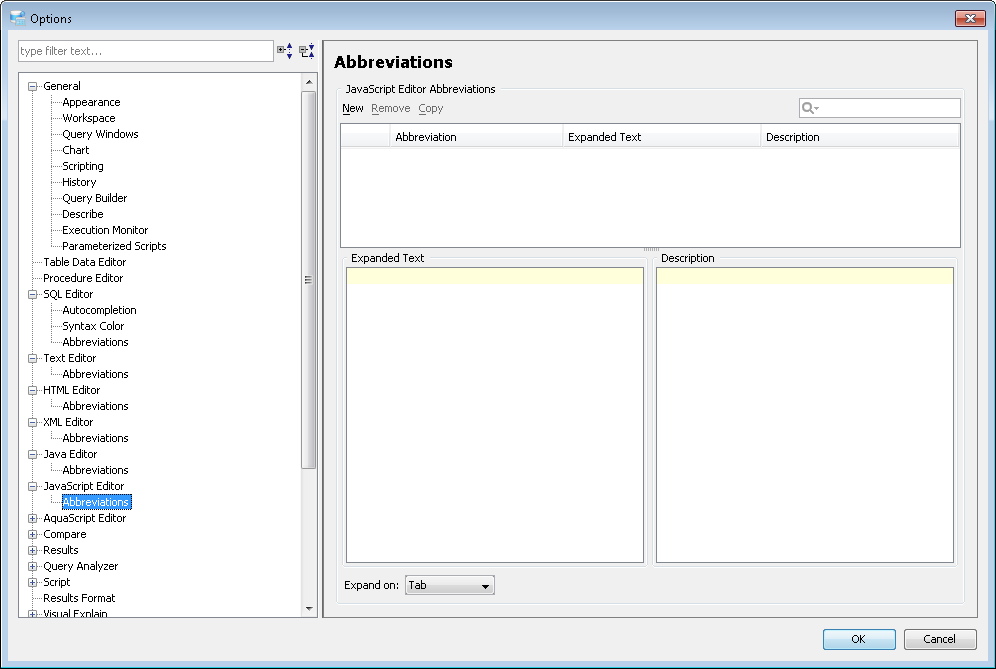
Task: Select Syntax Color under SQL Editor
Action: point(93,326)
